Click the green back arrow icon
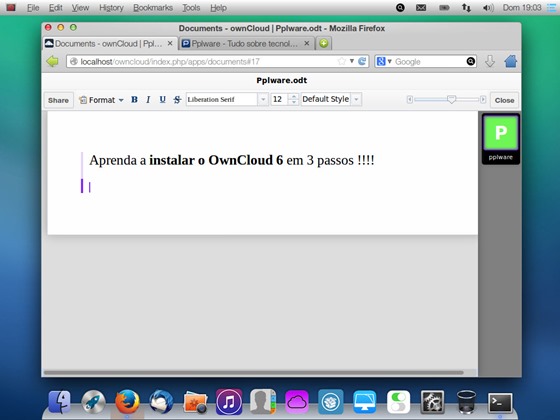The image size is (560, 420). pyautogui.click(x=53, y=61)
